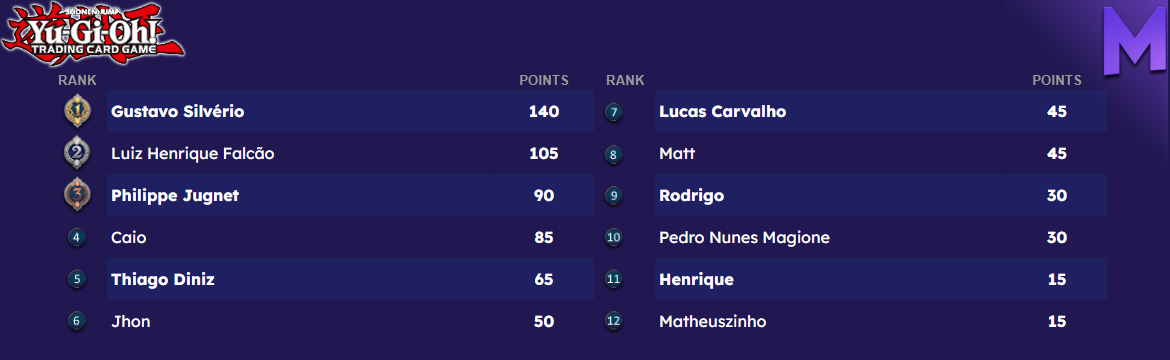
Task: Select the silver rank 2 medal badge
Action: tap(77, 153)
